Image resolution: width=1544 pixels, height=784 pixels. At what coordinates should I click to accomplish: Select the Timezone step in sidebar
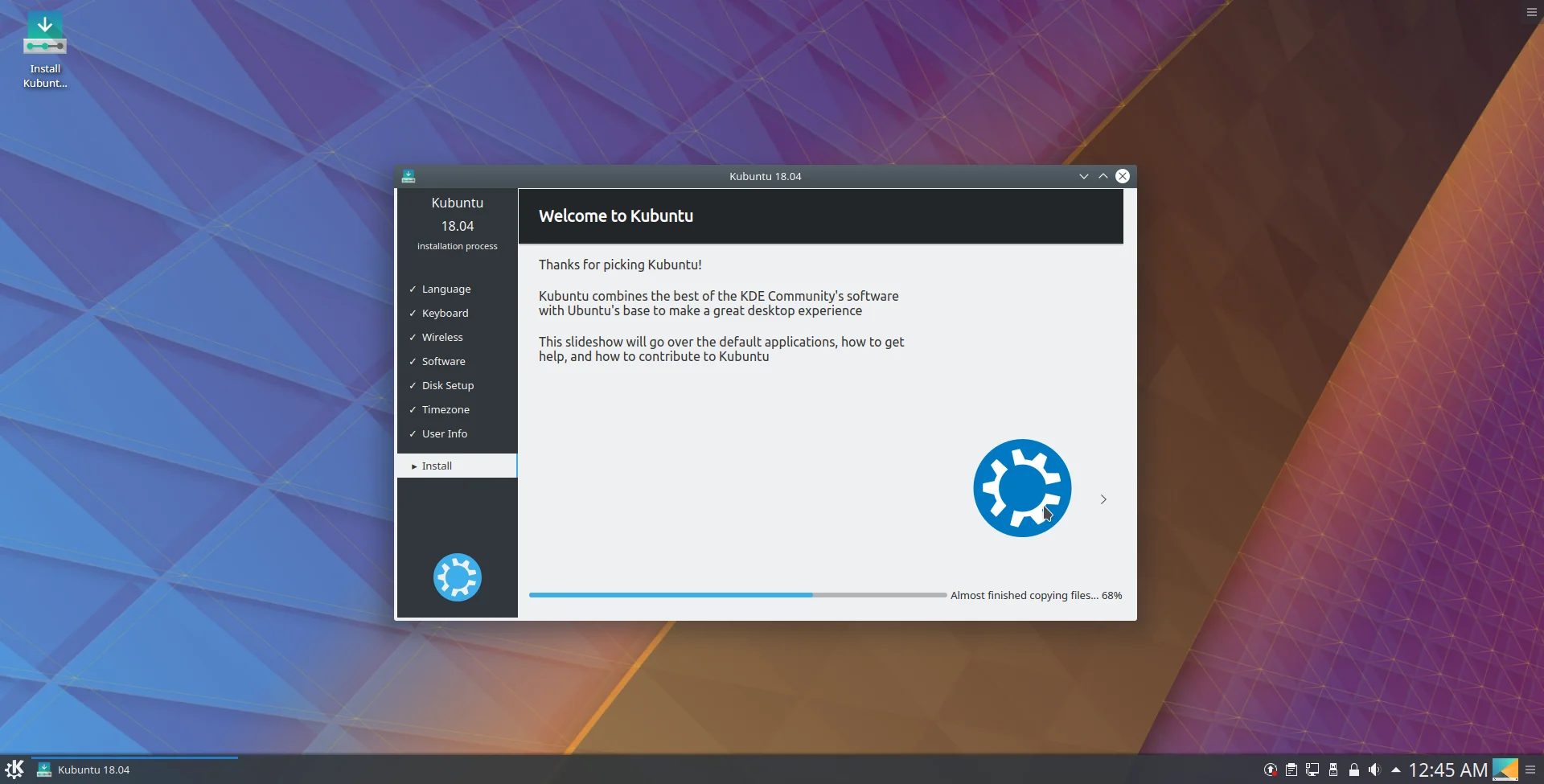pos(457,409)
